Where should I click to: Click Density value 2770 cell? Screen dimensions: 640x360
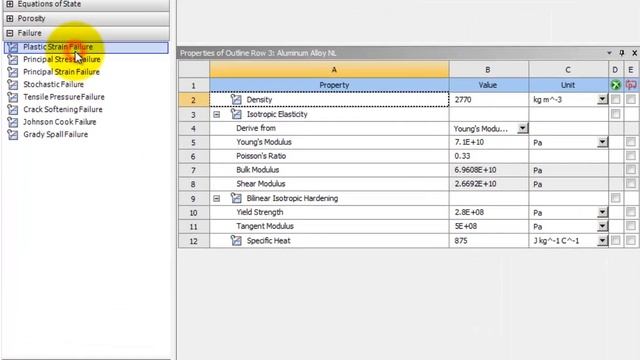(489, 100)
